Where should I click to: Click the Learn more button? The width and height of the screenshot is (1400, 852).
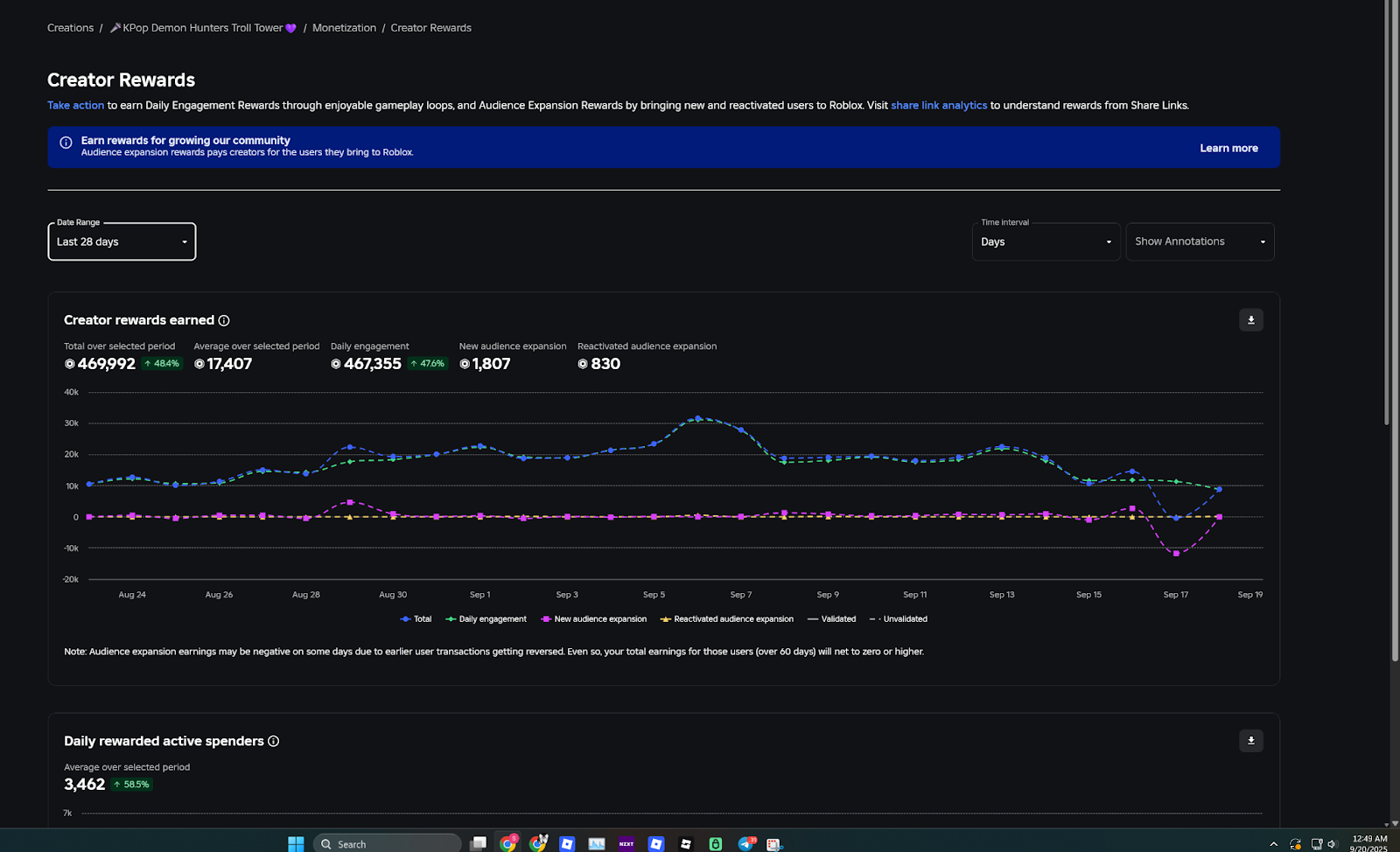pyautogui.click(x=1228, y=147)
